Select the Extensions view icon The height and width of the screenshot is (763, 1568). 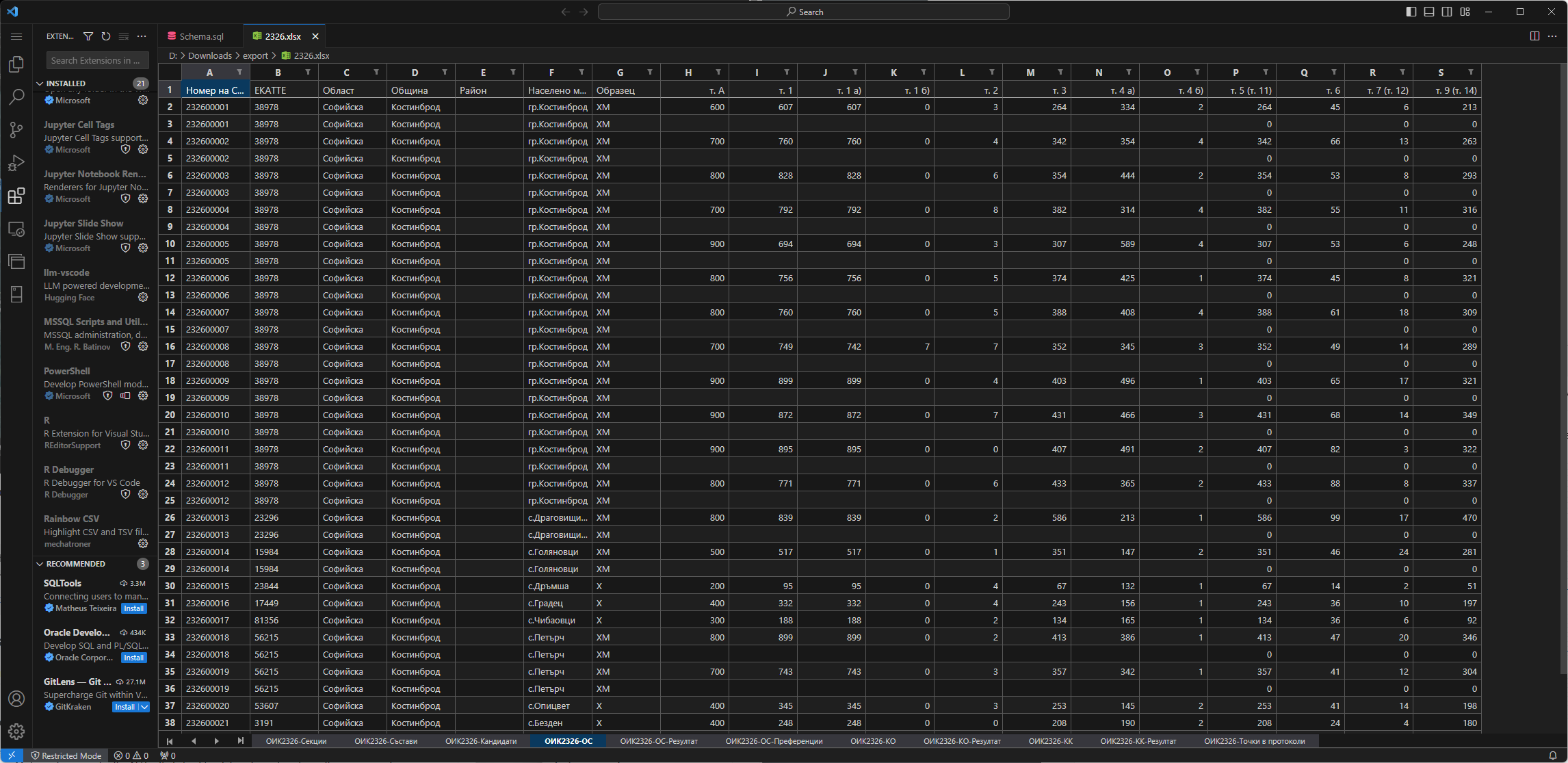click(16, 196)
